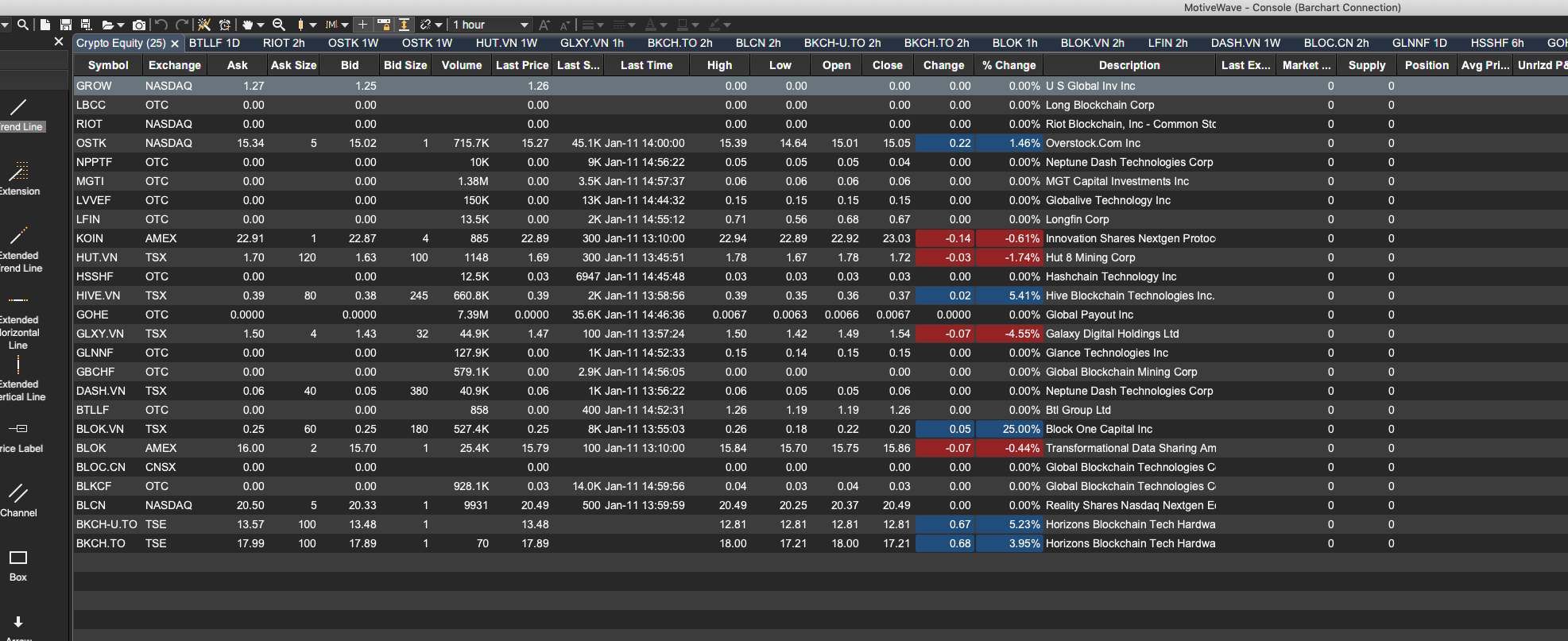
Task: Click the studies M icon
Action: (331, 25)
